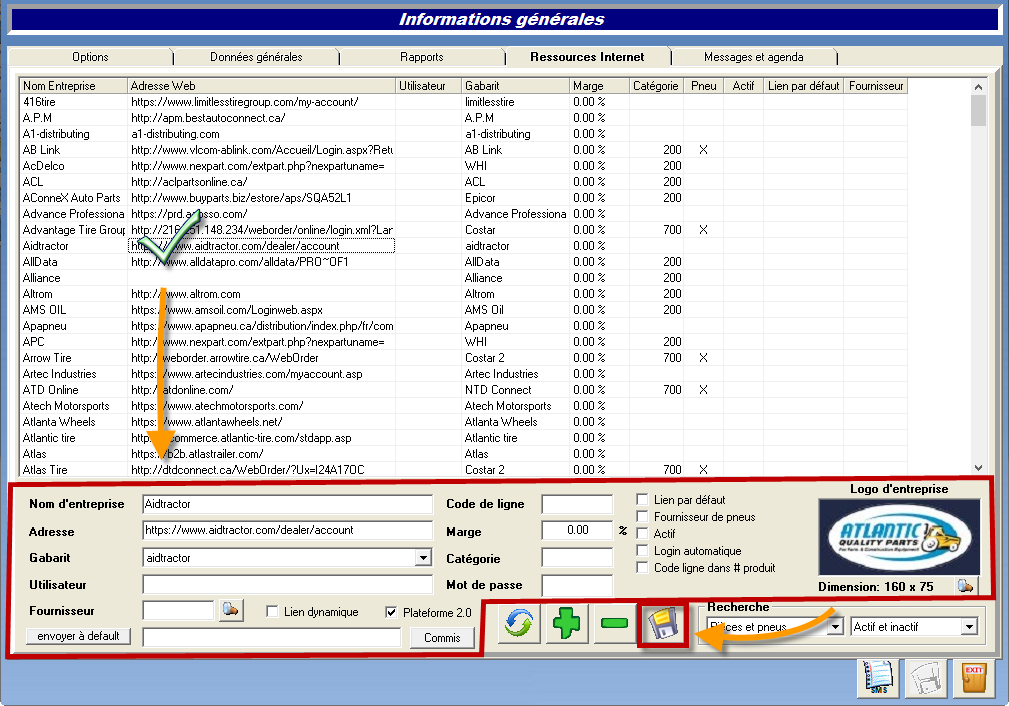Click the orange exit door icon
Viewport: 1009px width, 706px height.
point(974,678)
